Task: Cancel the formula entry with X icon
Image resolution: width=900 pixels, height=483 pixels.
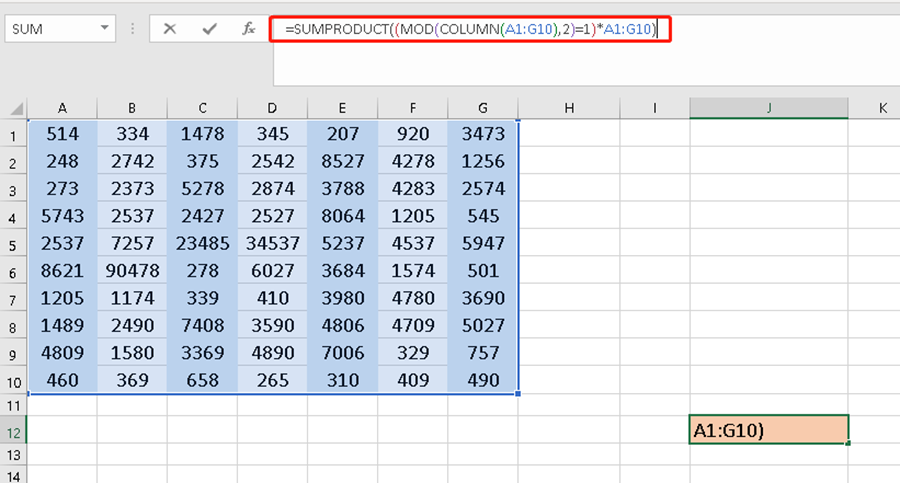Action: [x=169, y=29]
